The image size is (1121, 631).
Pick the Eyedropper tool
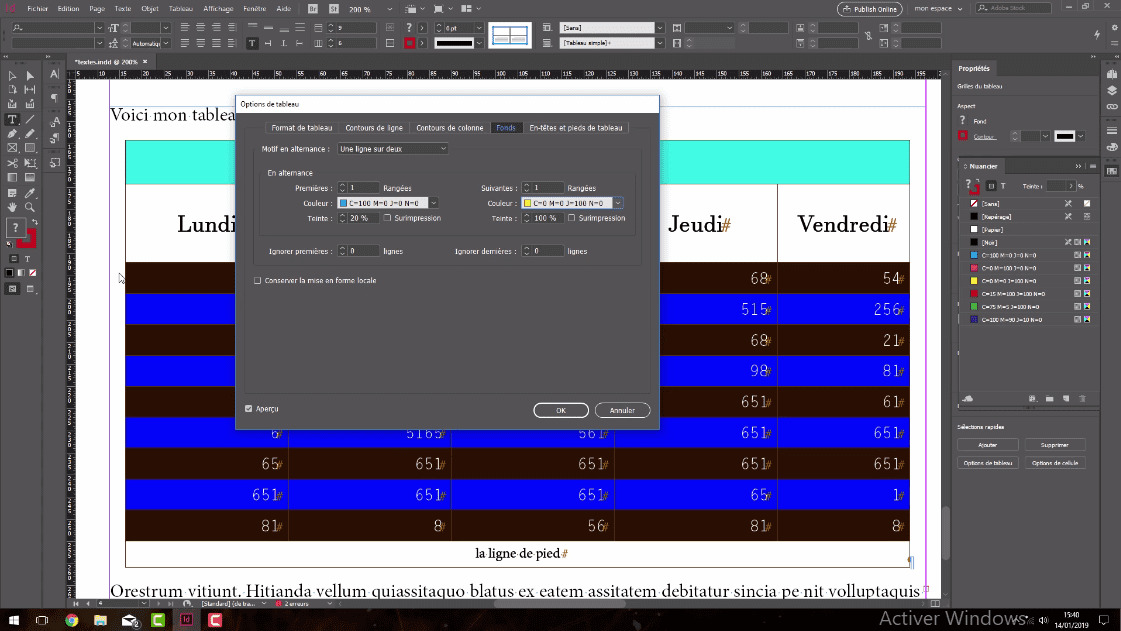(x=30, y=192)
